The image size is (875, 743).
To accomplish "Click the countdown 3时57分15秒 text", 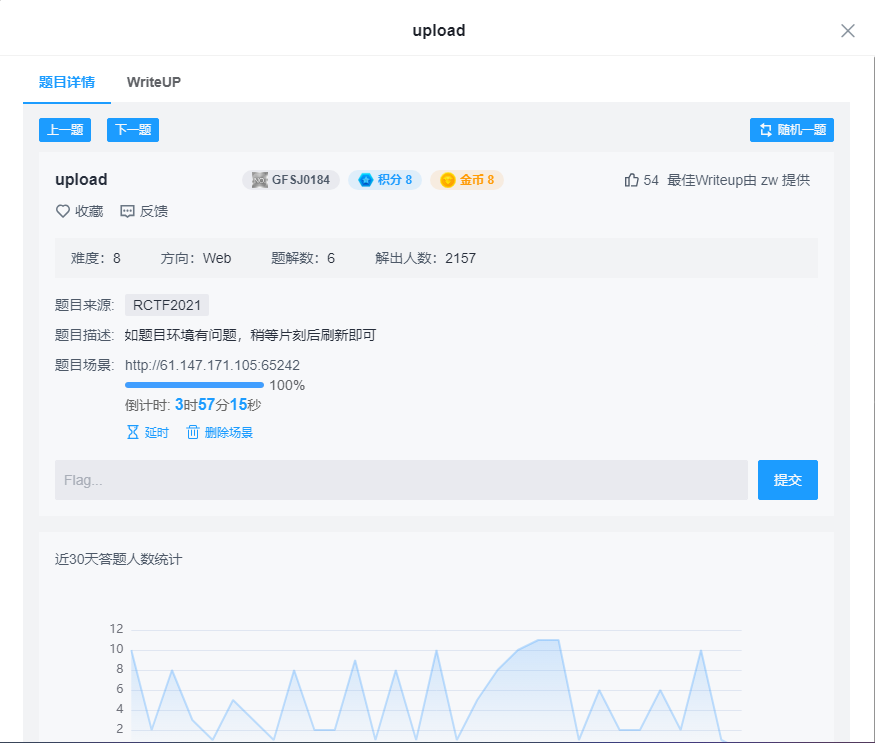I will coord(218,405).
